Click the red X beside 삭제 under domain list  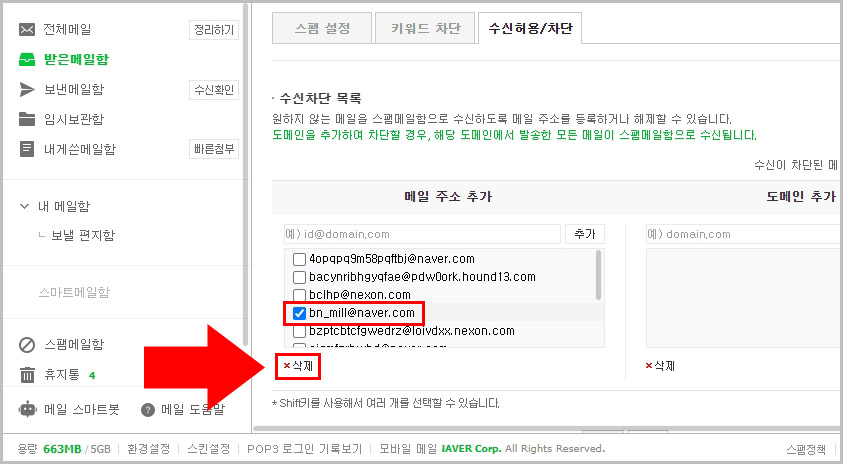point(649,366)
